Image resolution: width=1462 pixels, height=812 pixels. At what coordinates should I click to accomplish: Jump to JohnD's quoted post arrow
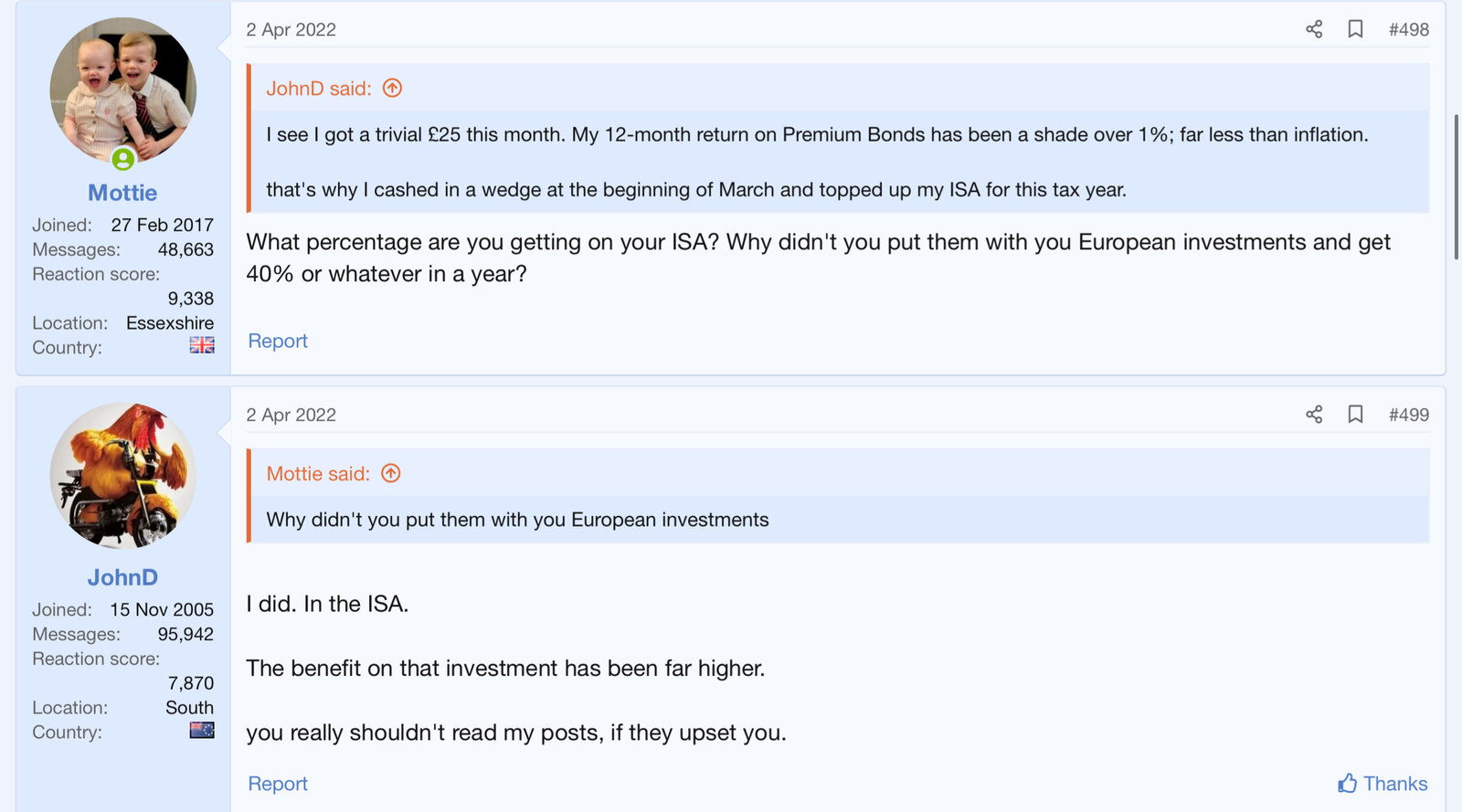(392, 89)
